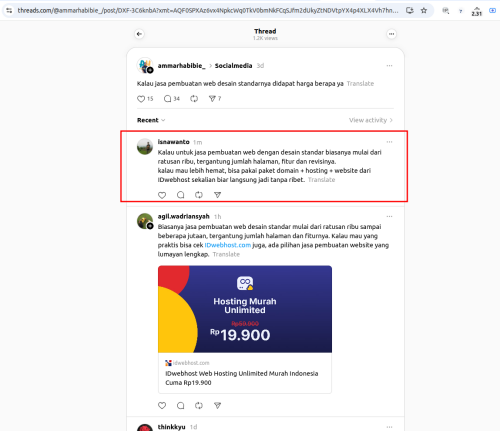Repost the agil.wadriansyah reply
The width and height of the screenshot is (500, 431).
(199, 406)
